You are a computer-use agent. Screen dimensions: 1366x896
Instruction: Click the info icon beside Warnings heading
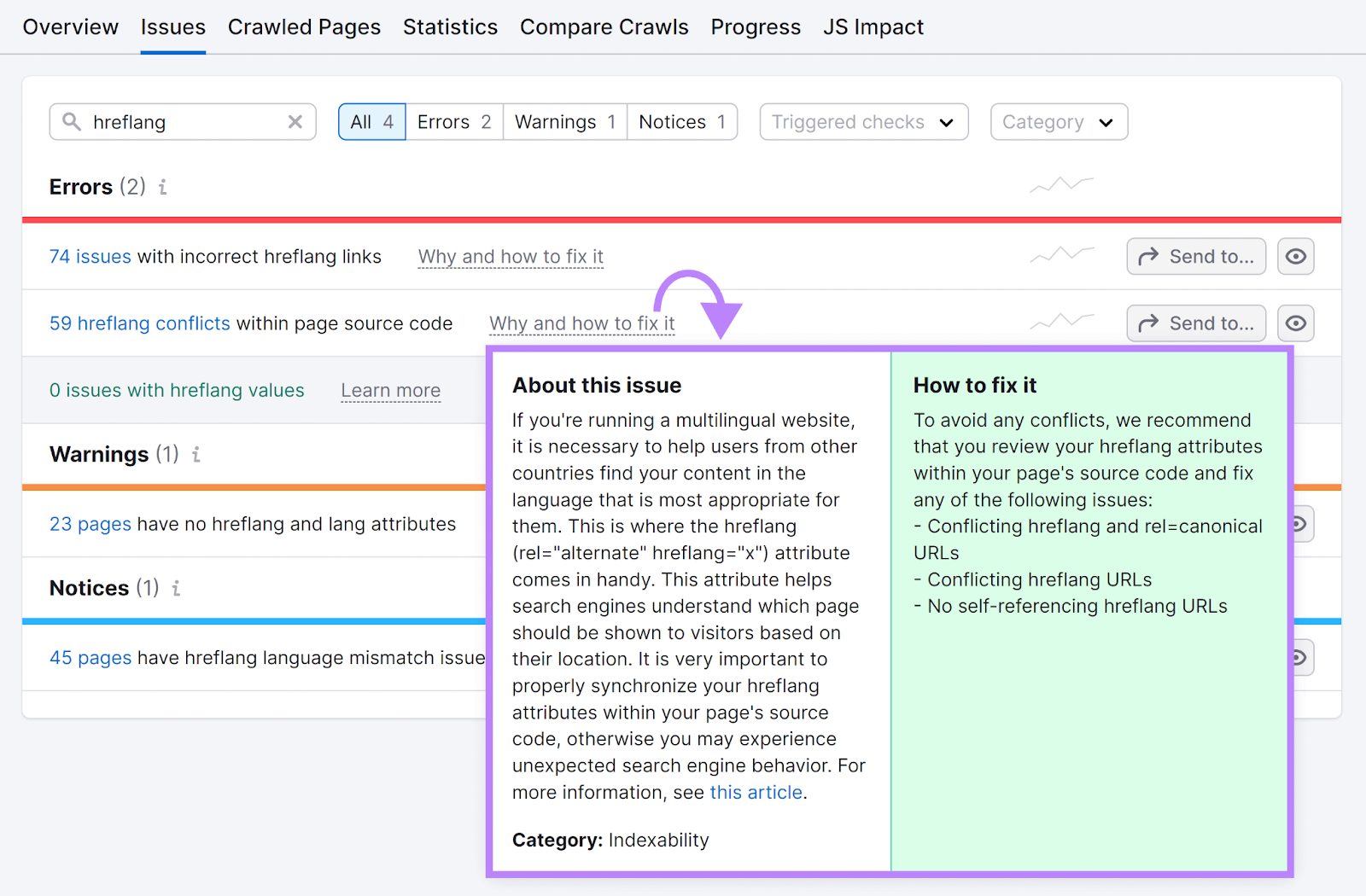pyautogui.click(x=196, y=455)
